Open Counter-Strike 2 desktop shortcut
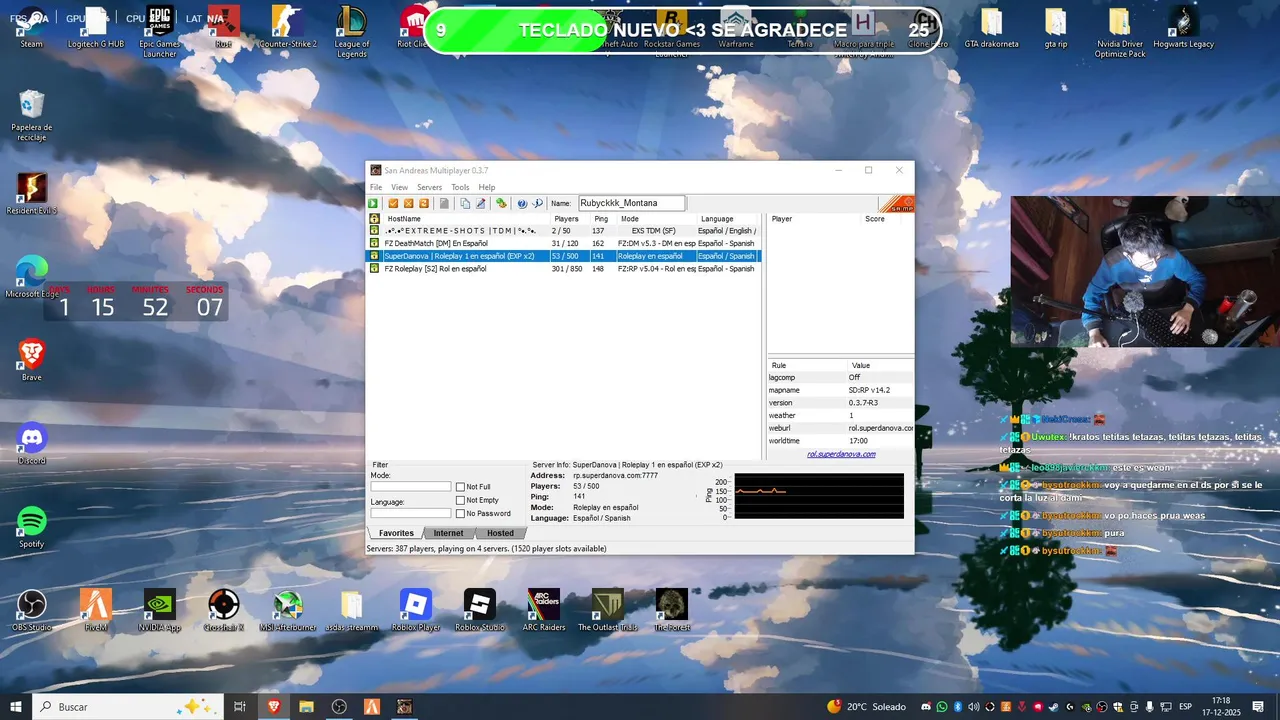The height and width of the screenshot is (720, 1280). pyautogui.click(x=288, y=27)
